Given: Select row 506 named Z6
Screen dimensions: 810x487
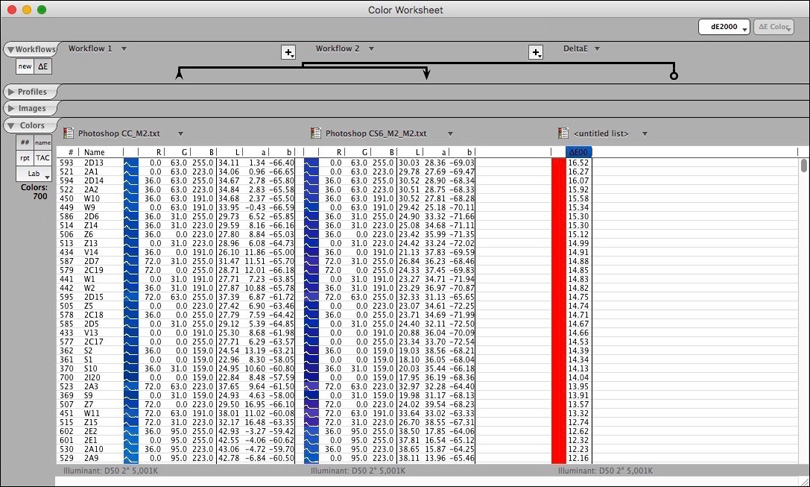Looking at the screenshot, I should [427, 234].
